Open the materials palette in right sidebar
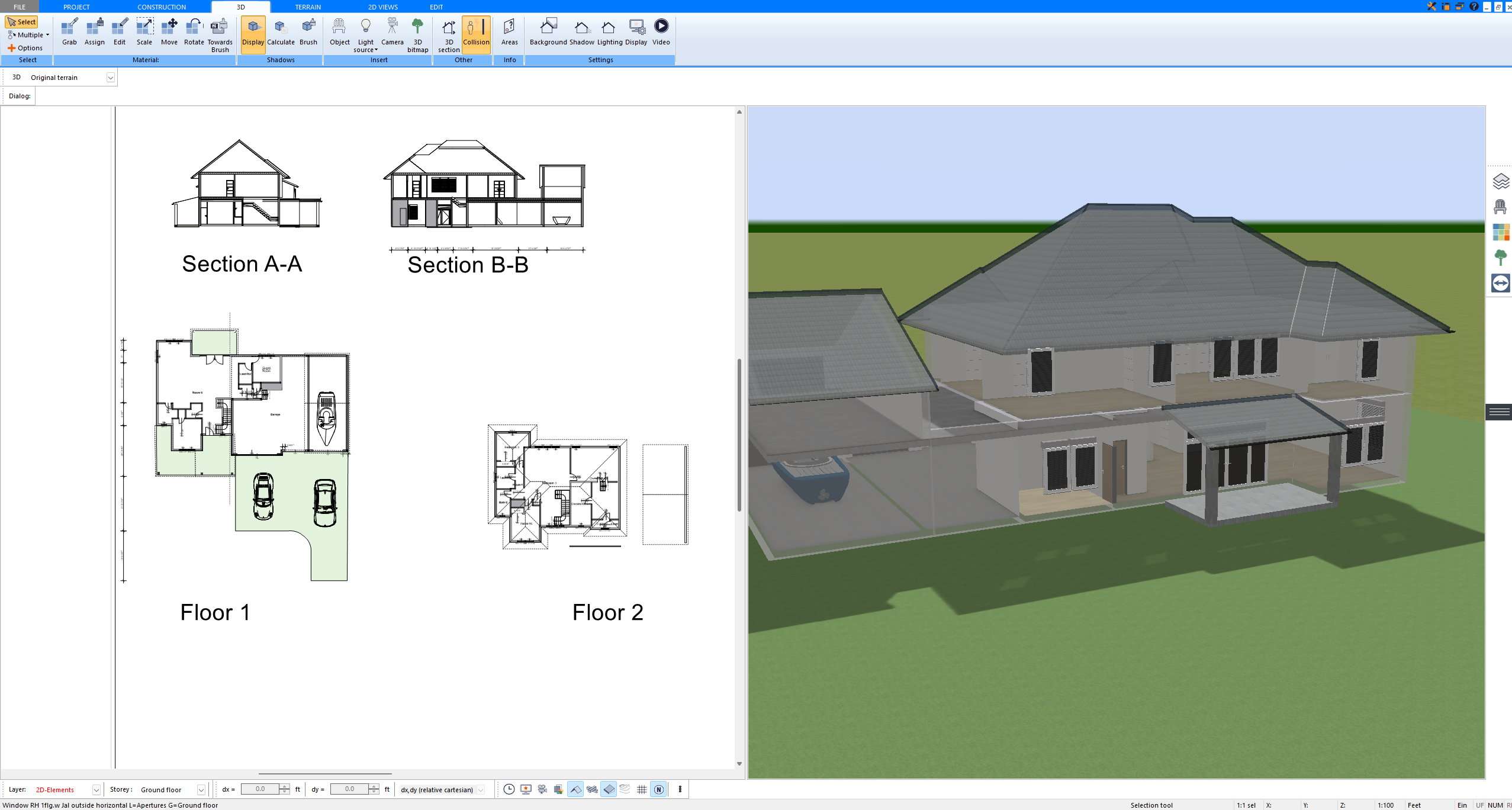This screenshot has width=1512, height=810. (x=1500, y=232)
